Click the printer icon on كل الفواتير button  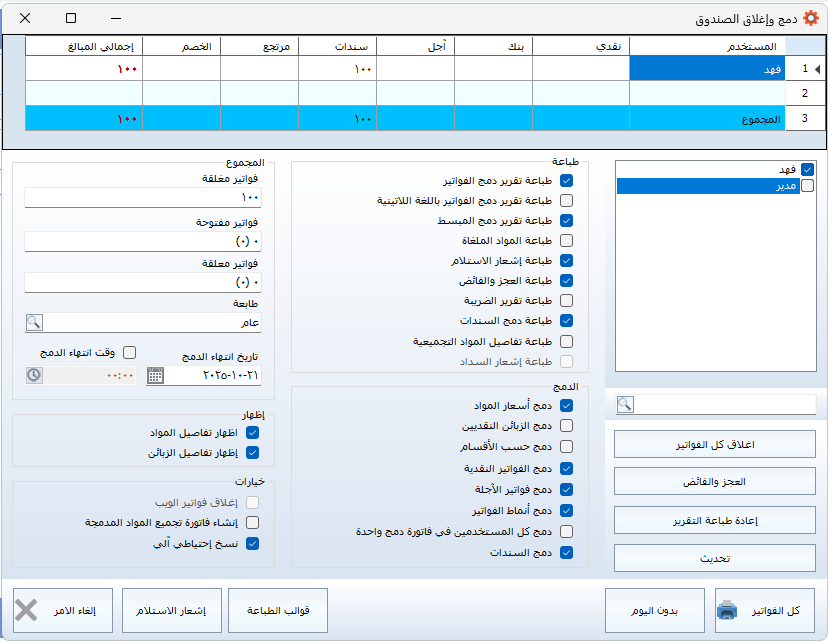pyautogui.click(x=727, y=610)
